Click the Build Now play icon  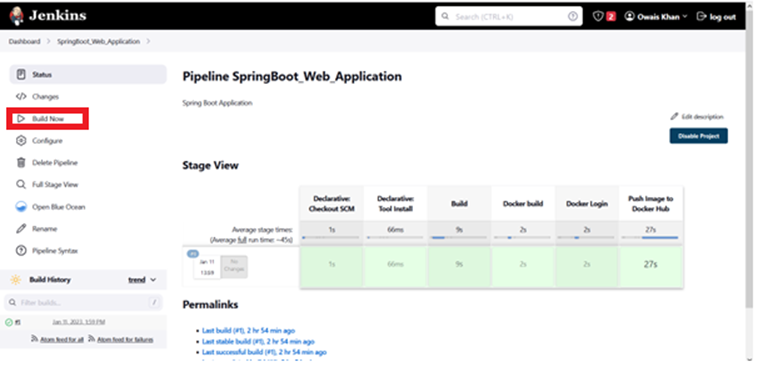point(21,118)
